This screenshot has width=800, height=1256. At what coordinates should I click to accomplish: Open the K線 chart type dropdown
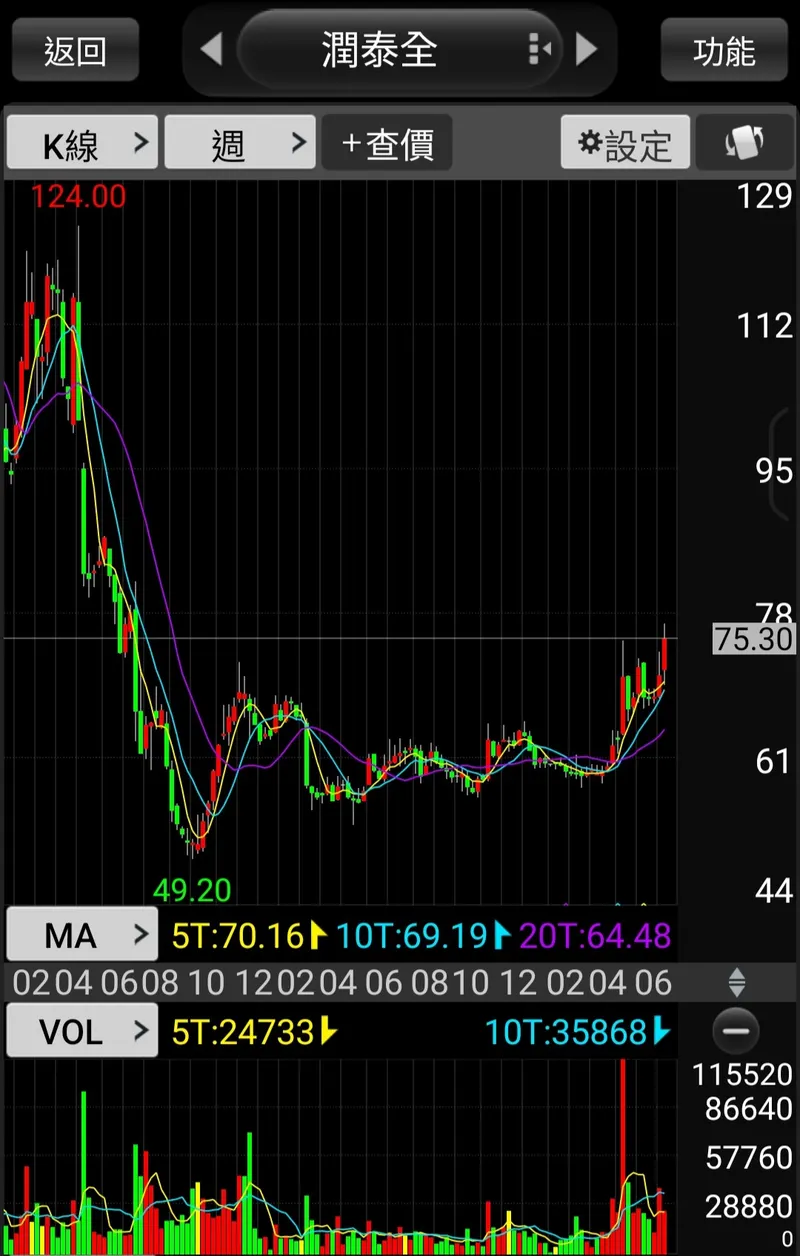83,142
